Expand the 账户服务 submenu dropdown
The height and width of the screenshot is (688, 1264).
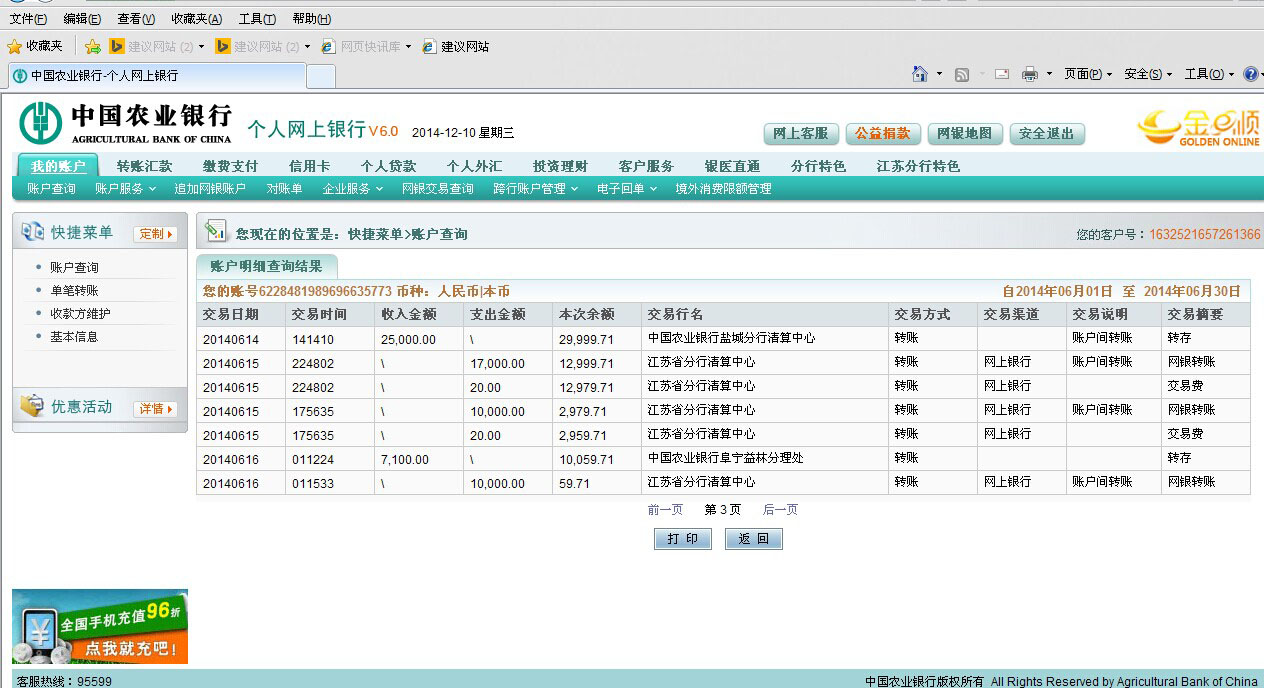(x=125, y=189)
